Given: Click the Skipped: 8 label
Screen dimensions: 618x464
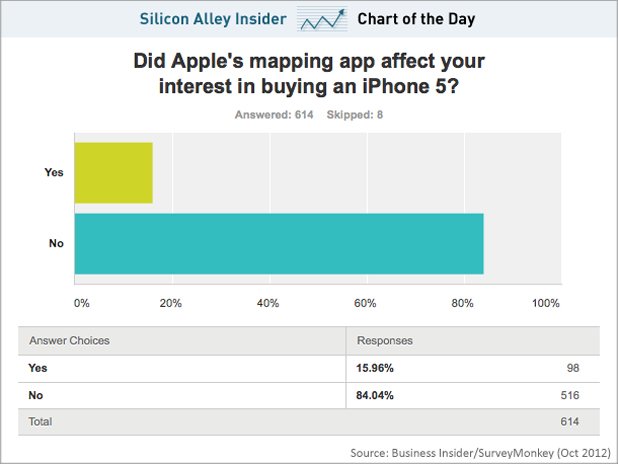Looking at the screenshot, I should [x=355, y=115].
